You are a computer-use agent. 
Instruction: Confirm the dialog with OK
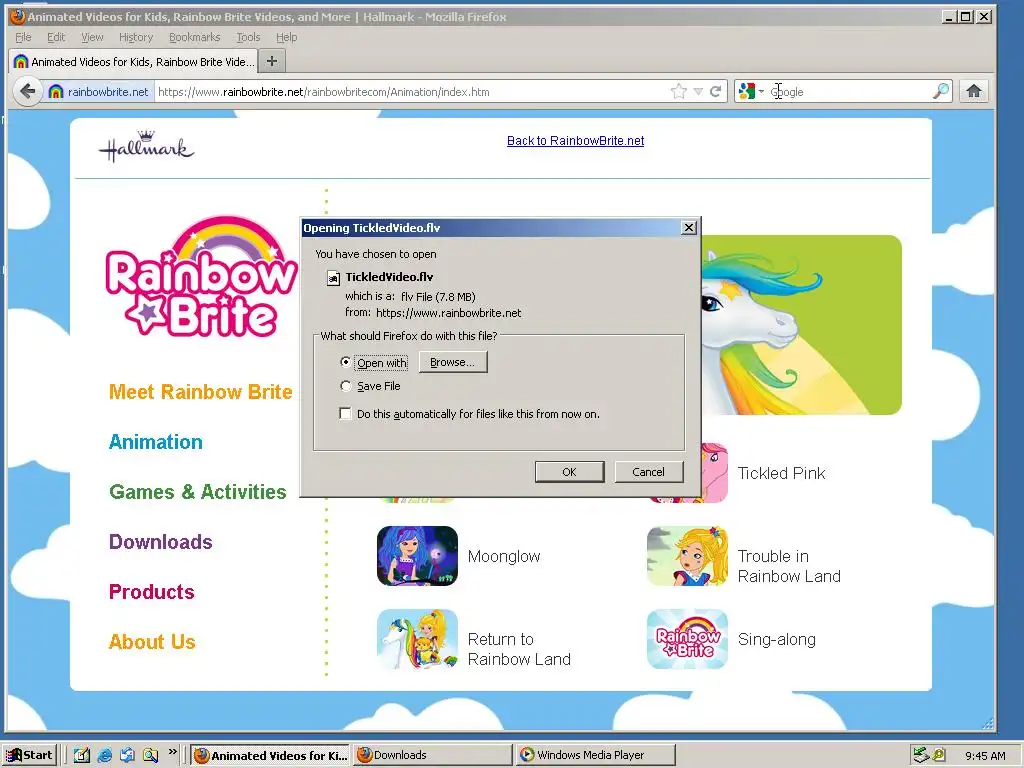pyautogui.click(x=569, y=472)
